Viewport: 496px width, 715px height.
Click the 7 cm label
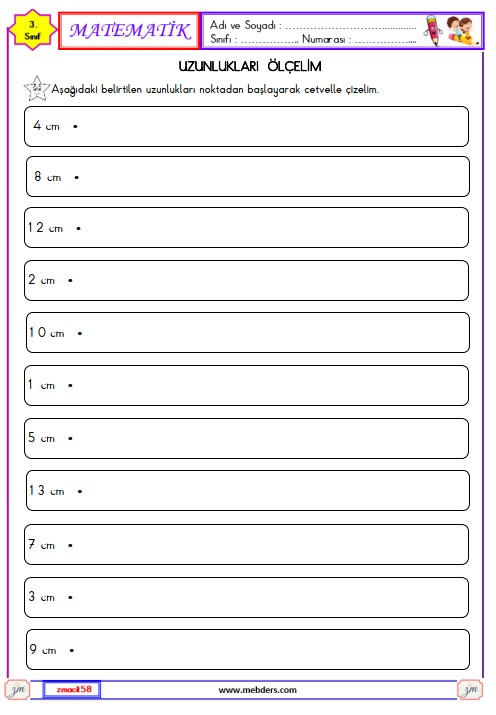41,544
